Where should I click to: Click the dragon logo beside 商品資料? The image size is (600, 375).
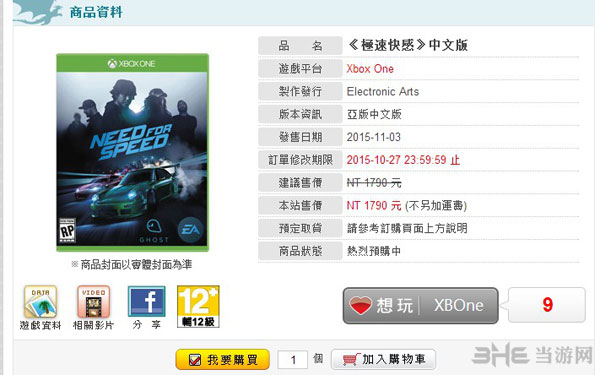pyautogui.click(x=38, y=12)
